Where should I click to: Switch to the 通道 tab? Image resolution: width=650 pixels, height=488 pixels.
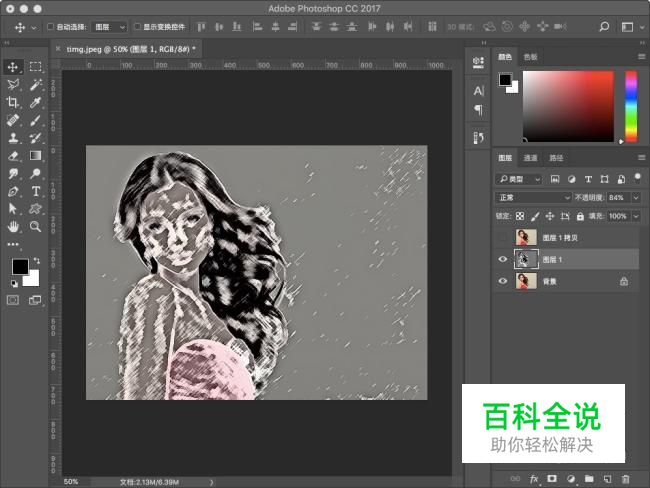[530, 158]
